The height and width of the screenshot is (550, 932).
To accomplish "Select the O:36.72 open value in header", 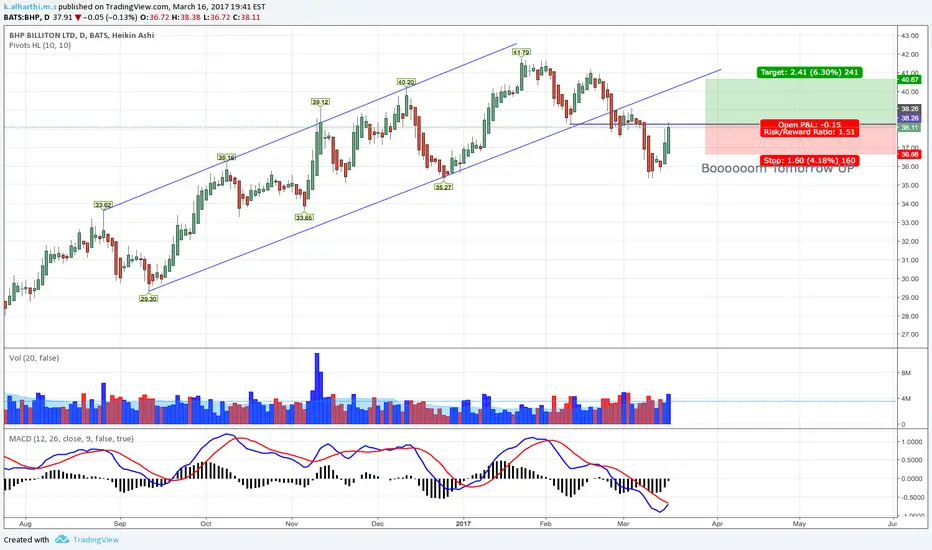I will pyautogui.click(x=155, y=17).
